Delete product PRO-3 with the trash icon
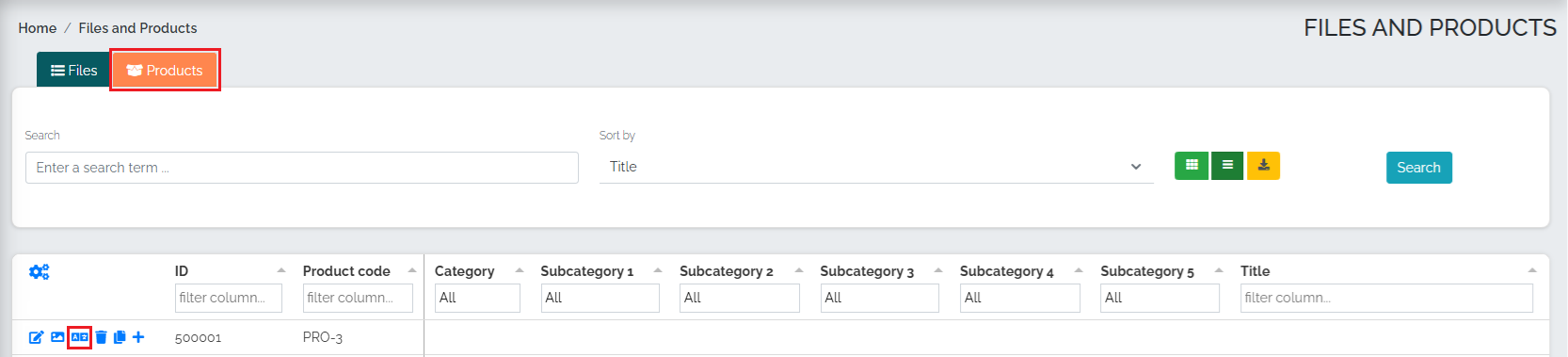This screenshot has height=357, width=1568. [101, 337]
